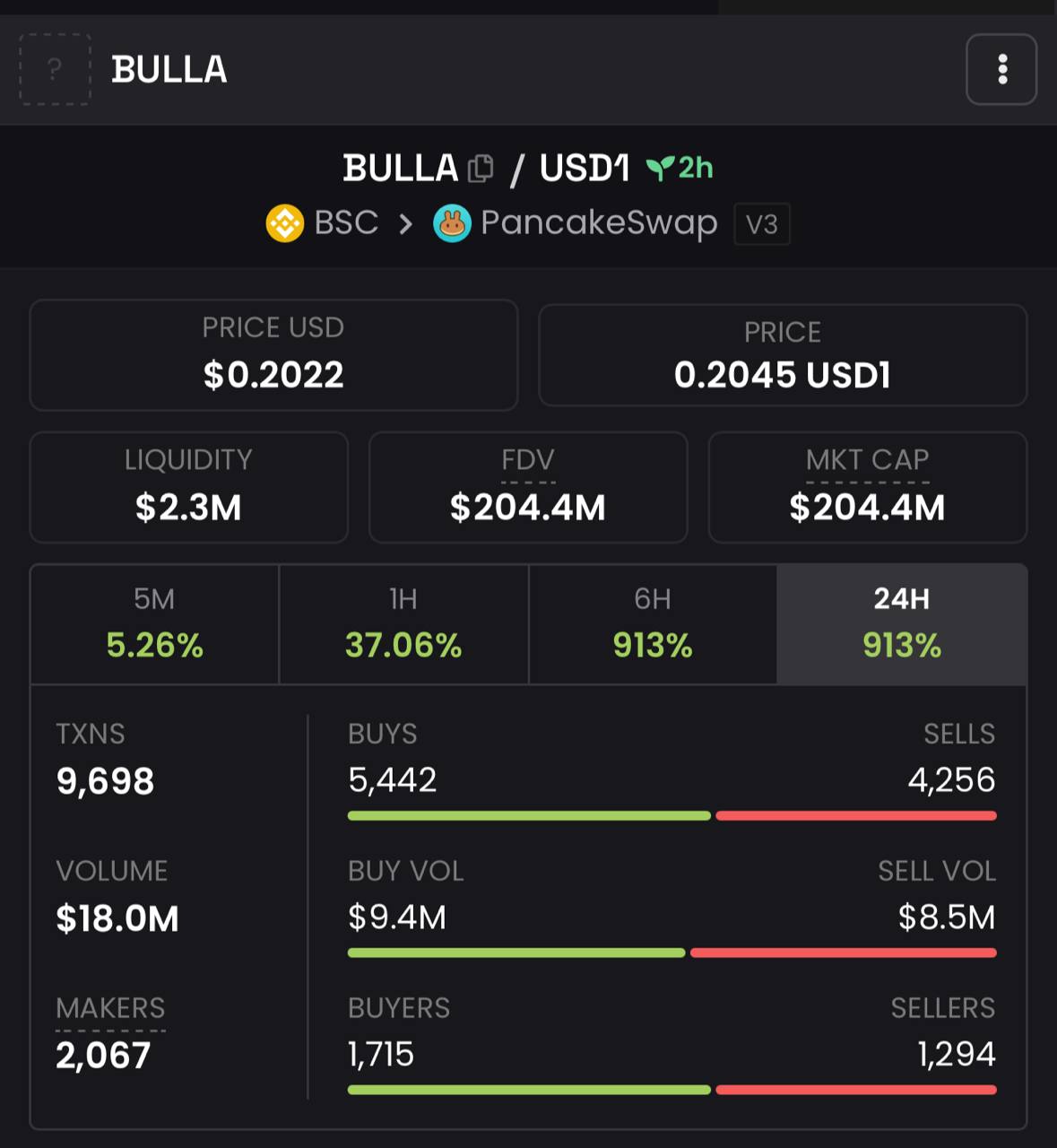
Task: Open the three-dot options menu
Action: (1001, 69)
